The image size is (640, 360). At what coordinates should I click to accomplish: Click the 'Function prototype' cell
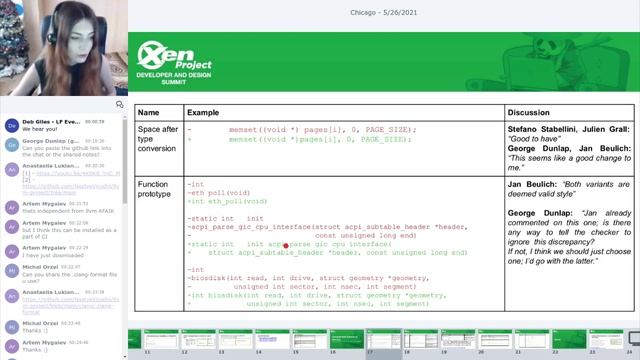(x=159, y=244)
